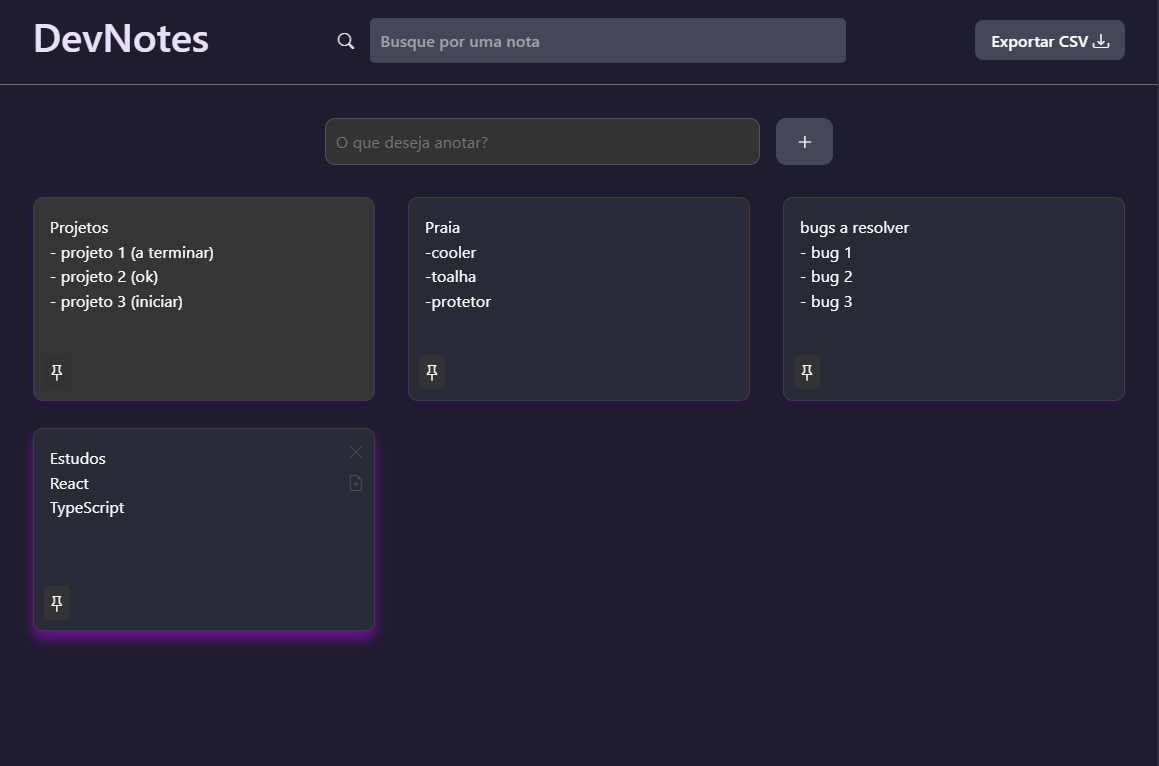Click the download arrow icon in Exportar CSV
1159x766 pixels.
point(1101,40)
